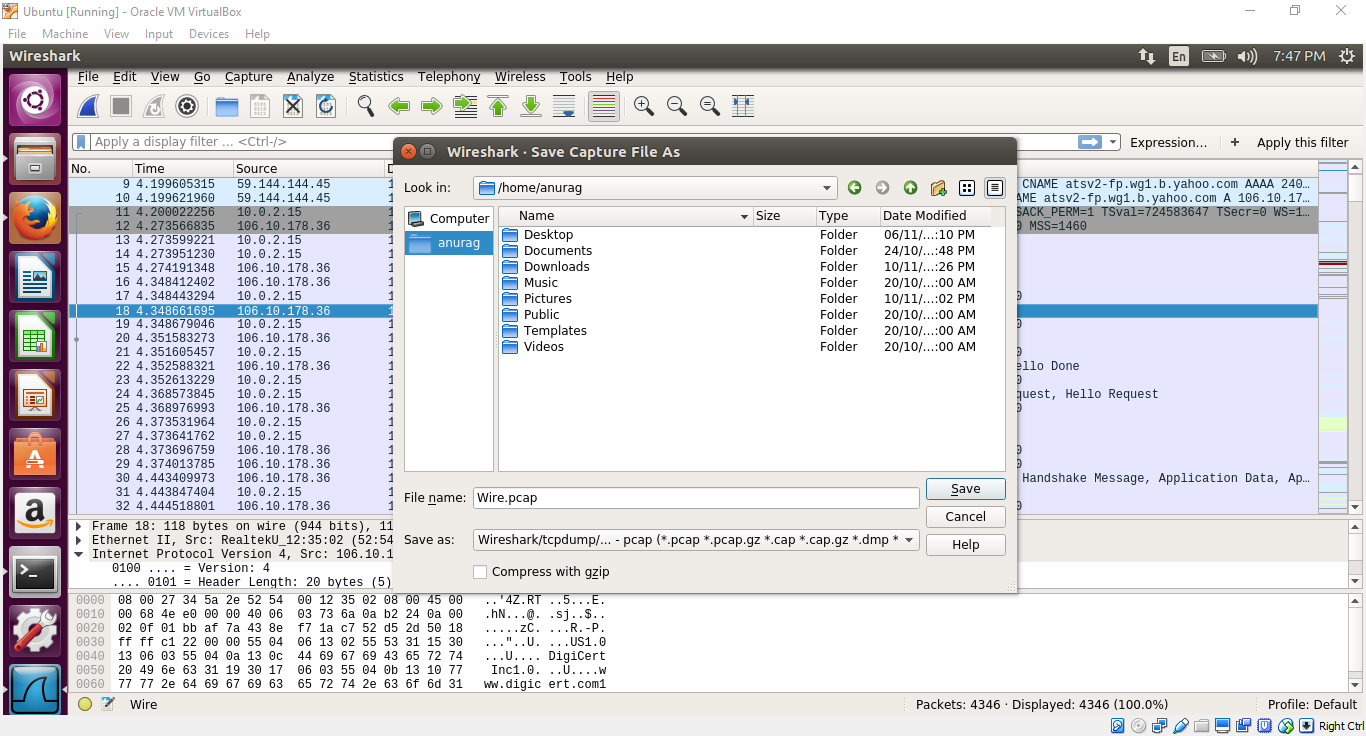1366x736 pixels.
Task: Click the reload capture file icon
Action: coord(326,106)
